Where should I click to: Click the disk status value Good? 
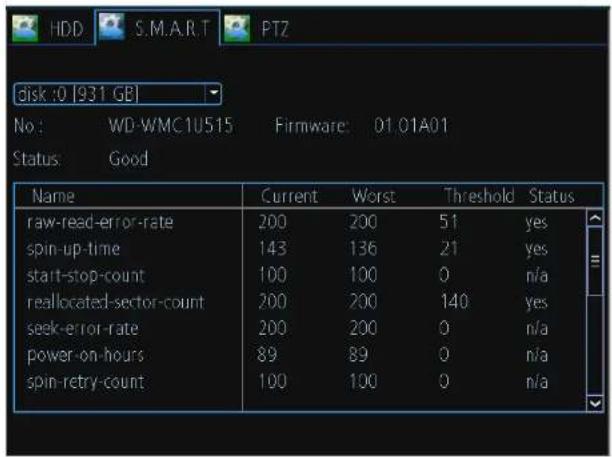pos(128,159)
